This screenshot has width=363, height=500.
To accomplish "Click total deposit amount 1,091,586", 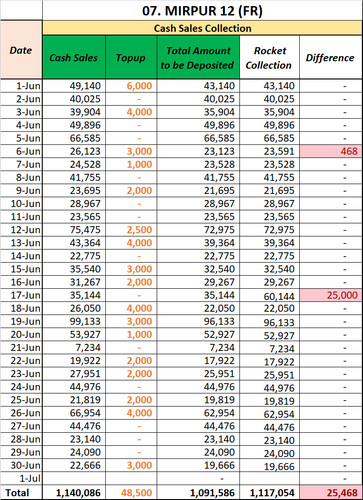I will 198,492.
